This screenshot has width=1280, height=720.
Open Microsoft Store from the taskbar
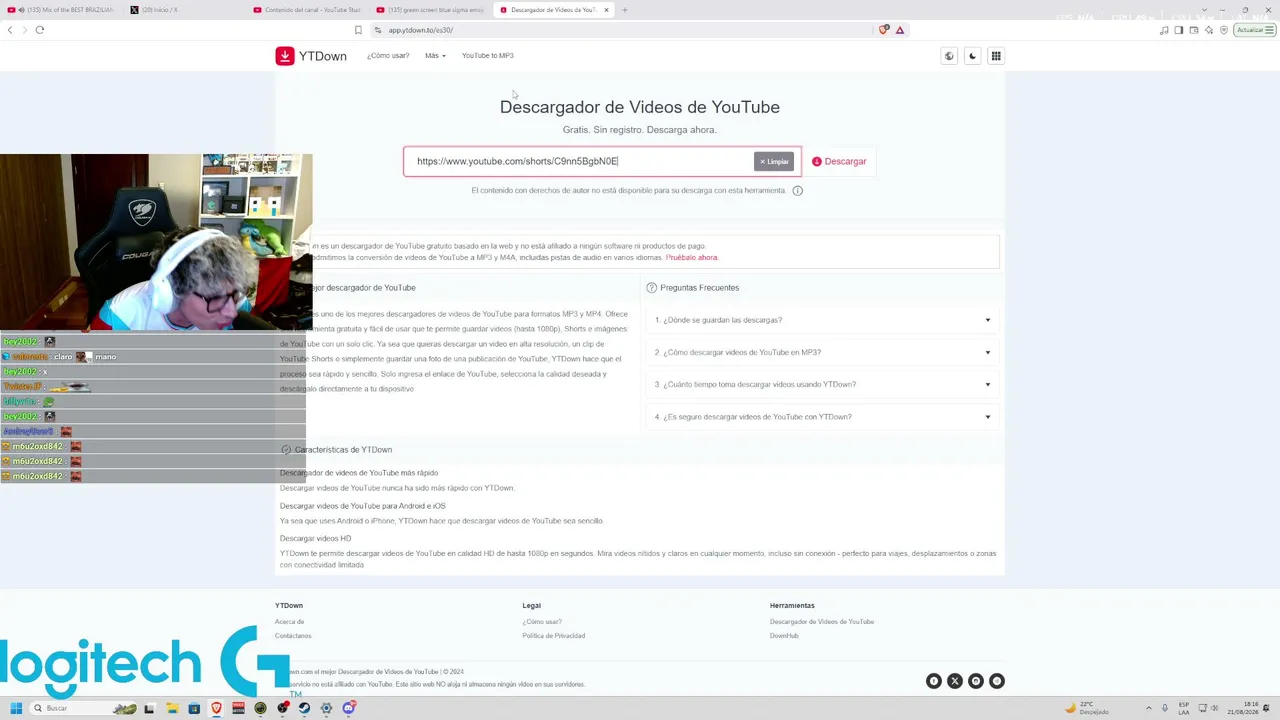[x=194, y=708]
